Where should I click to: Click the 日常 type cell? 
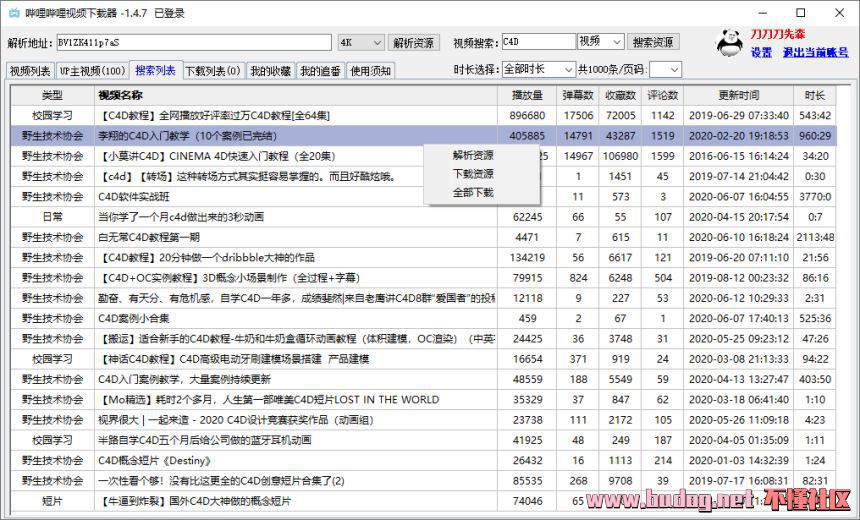coord(53,217)
